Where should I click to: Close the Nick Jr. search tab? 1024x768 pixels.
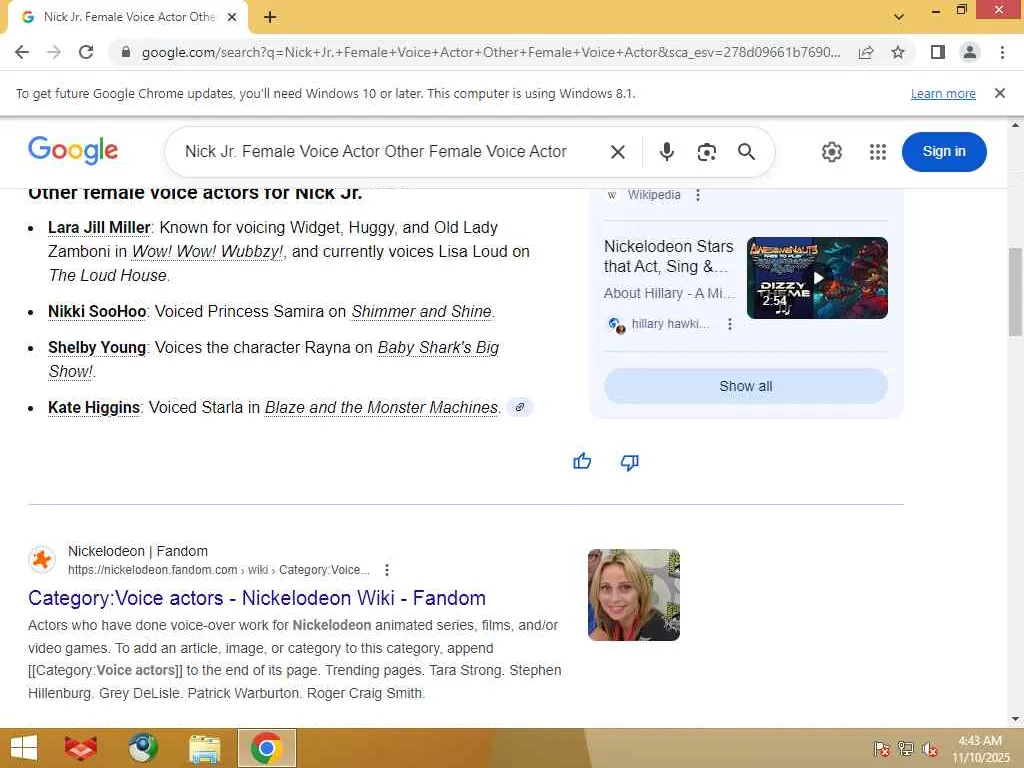[x=232, y=18]
